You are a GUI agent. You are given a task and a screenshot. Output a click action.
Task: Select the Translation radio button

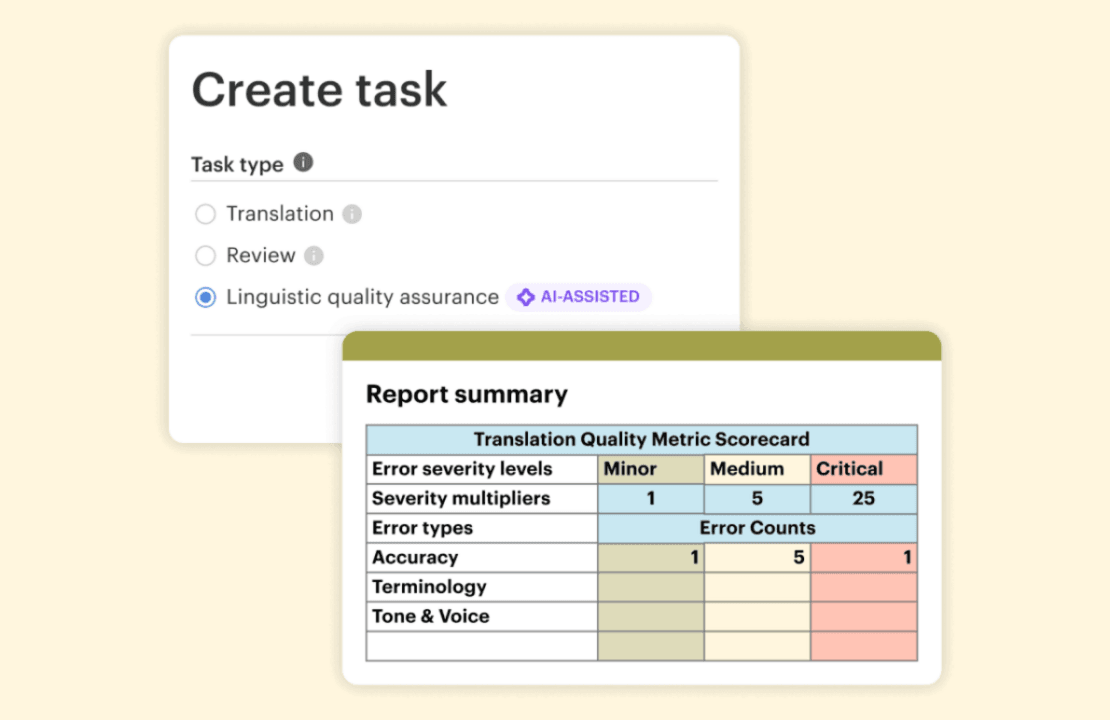coord(205,214)
